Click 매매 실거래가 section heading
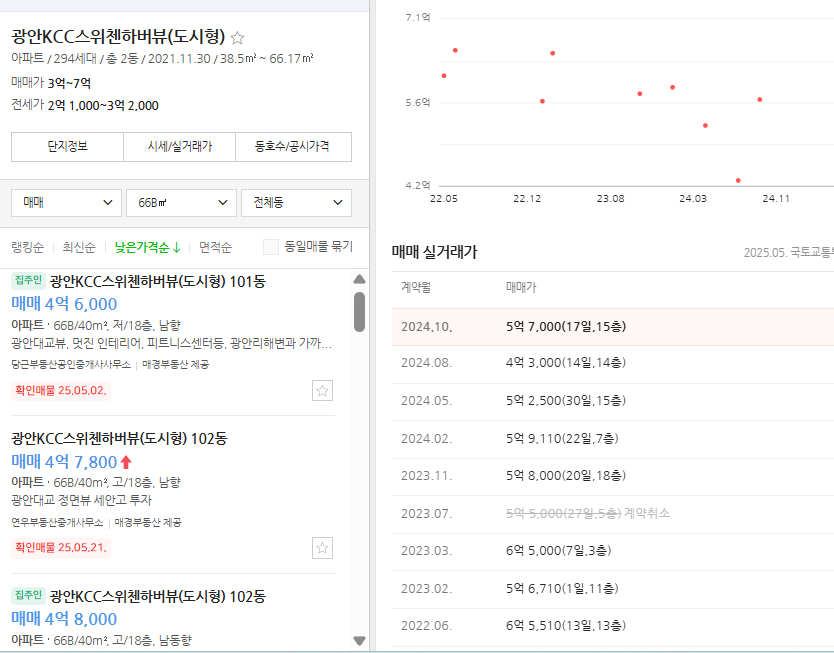834x653 pixels. pos(435,252)
